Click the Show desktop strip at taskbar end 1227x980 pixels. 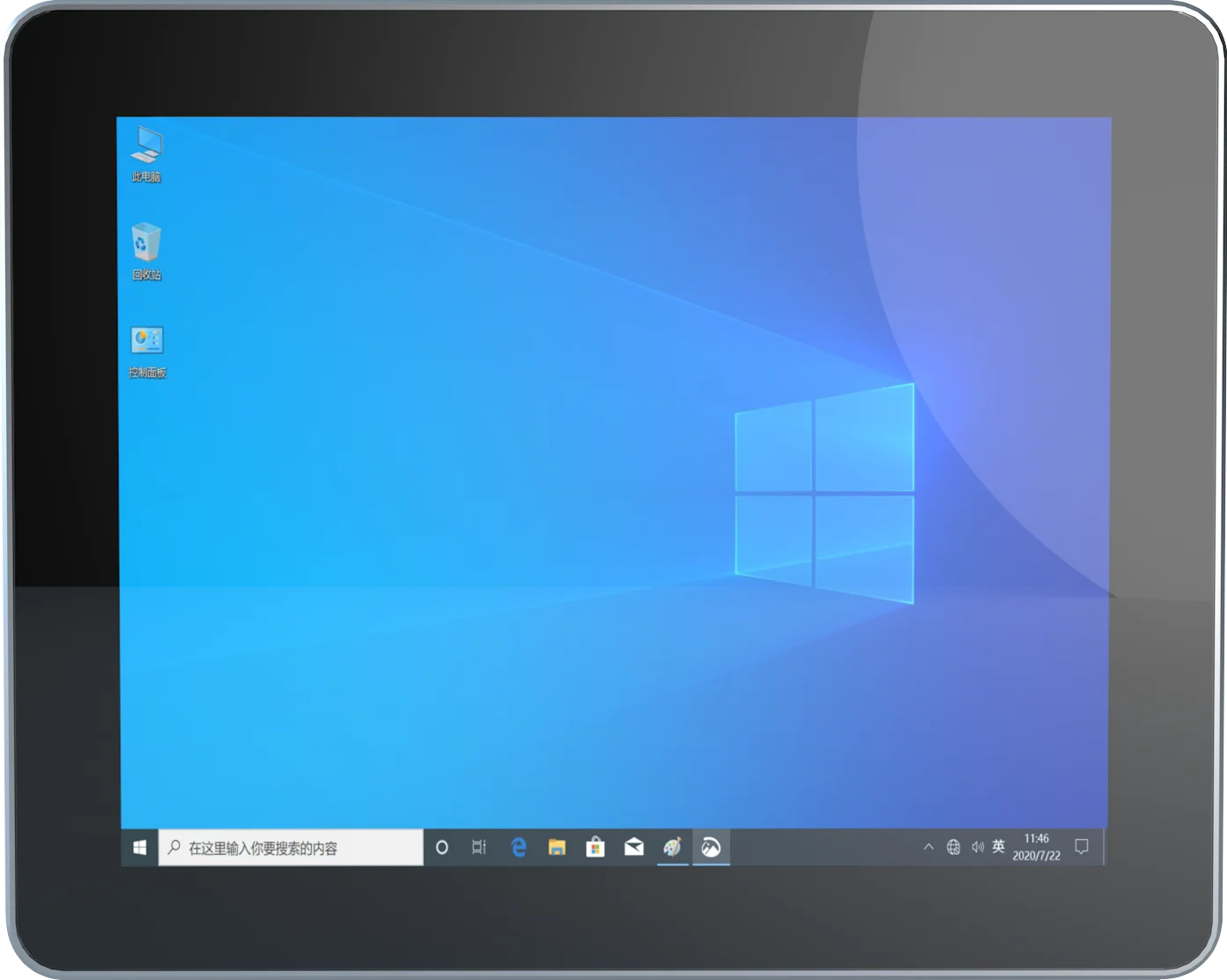pos(1105,847)
